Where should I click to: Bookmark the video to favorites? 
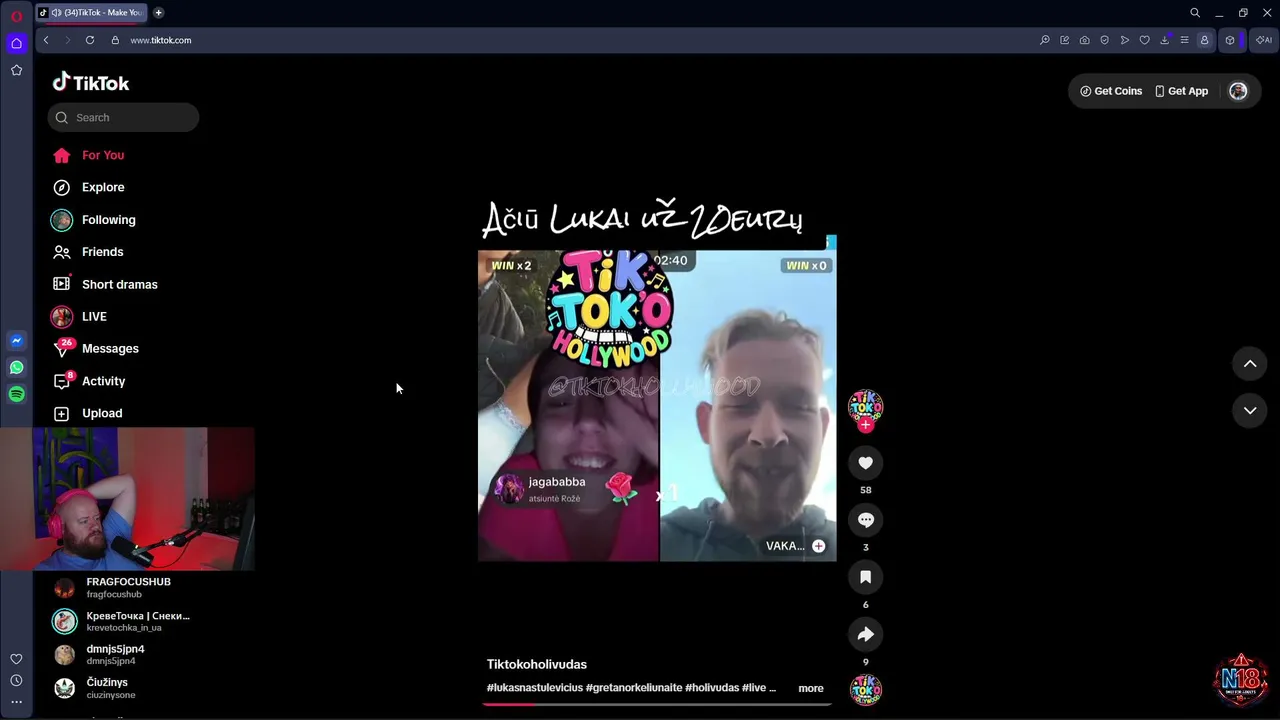point(865,577)
